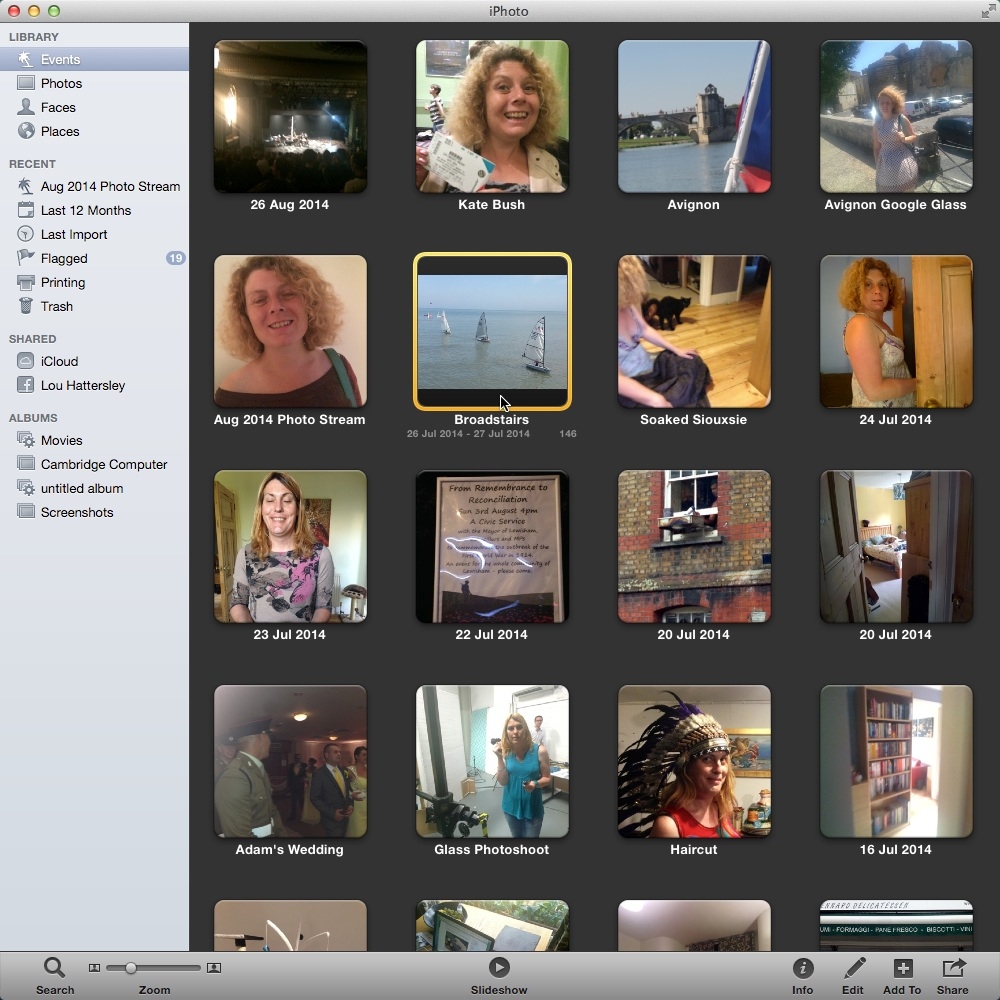1000x1000 pixels.
Task: Select the 24 Jul 2014 event thumbnail
Action: (x=896, y=332)
